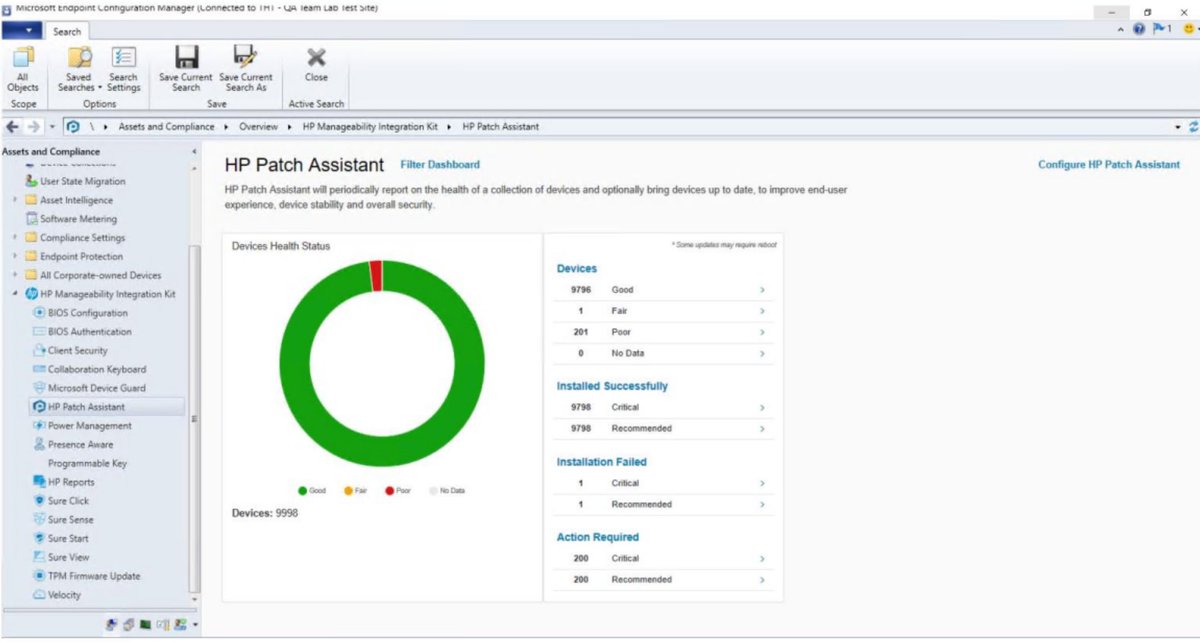This screenshot has height=642, width=1200.
Task: Collapse the HP Manageability Integration Kit node
Action: pos(15,294)
